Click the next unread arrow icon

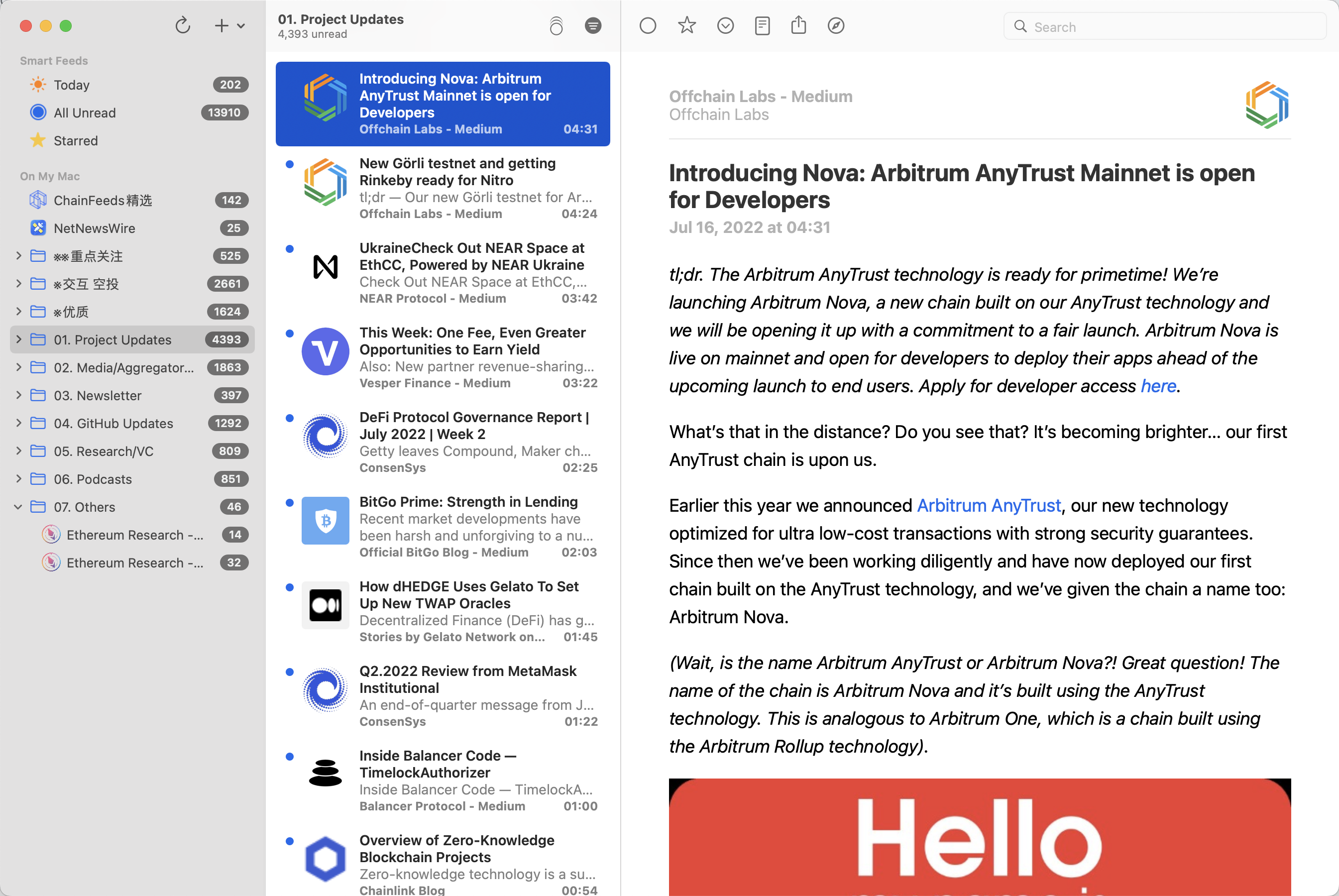725,26
